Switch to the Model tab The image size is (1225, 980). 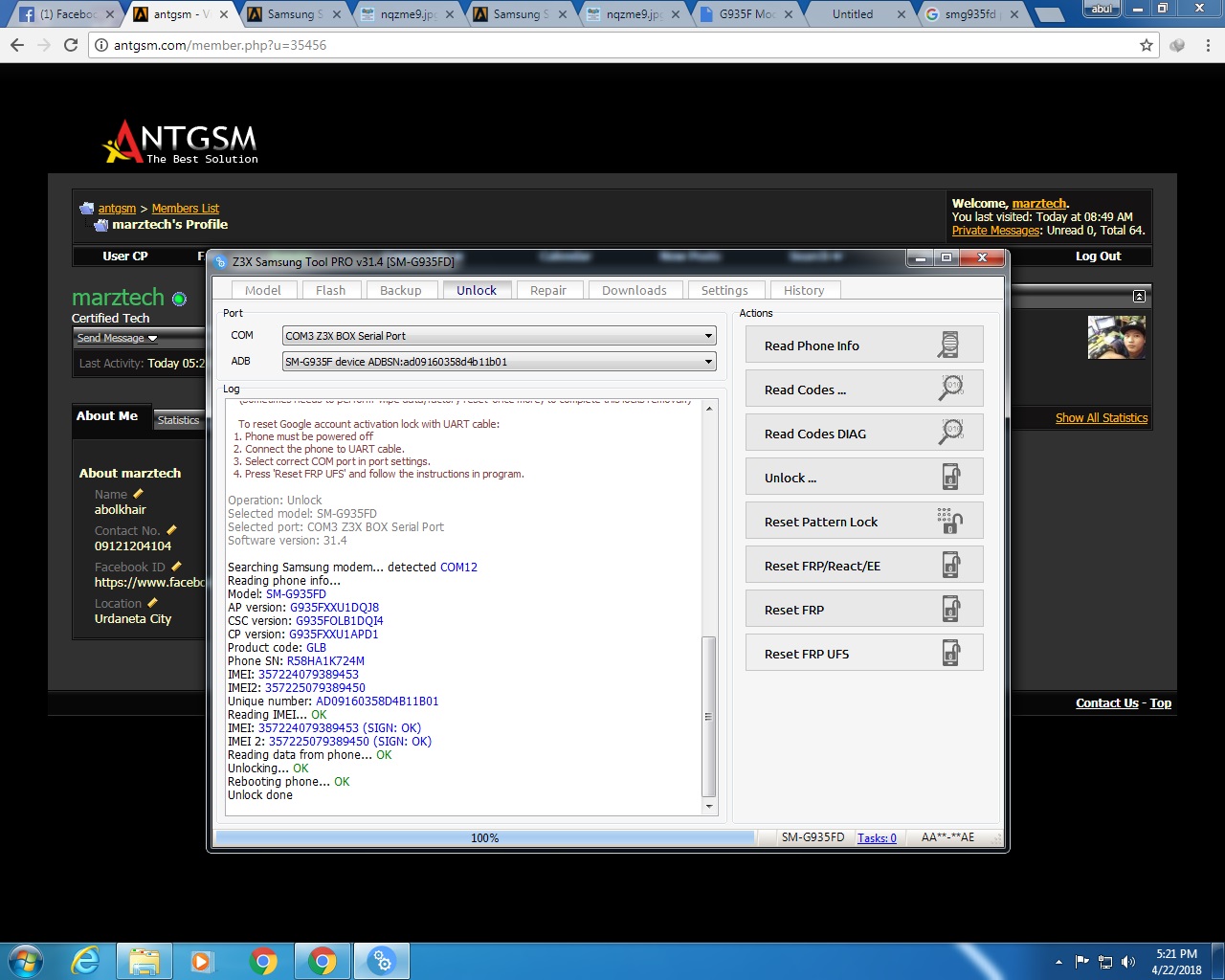(263, 290)
